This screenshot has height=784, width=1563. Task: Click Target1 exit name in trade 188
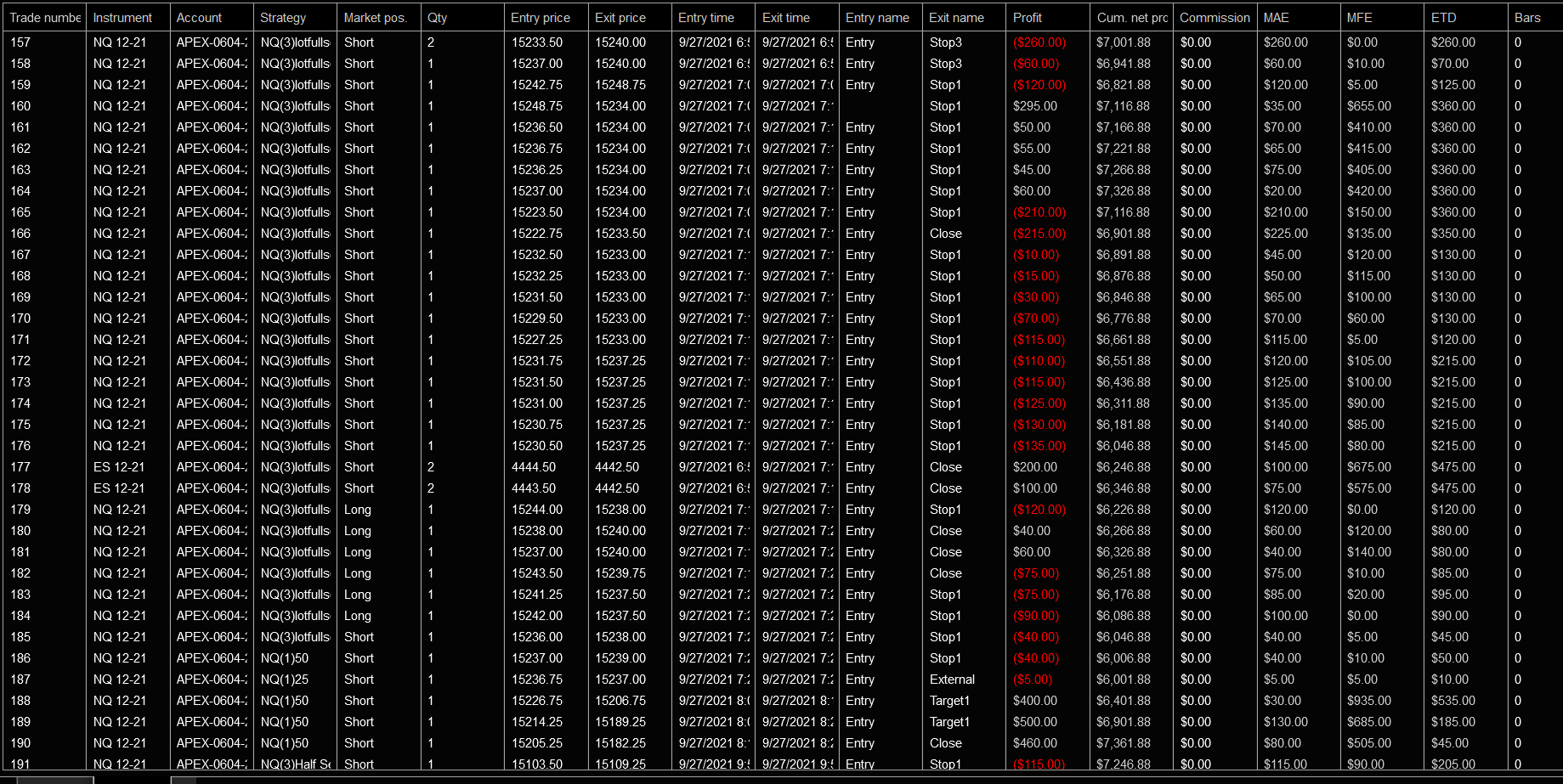pos(949,701)
